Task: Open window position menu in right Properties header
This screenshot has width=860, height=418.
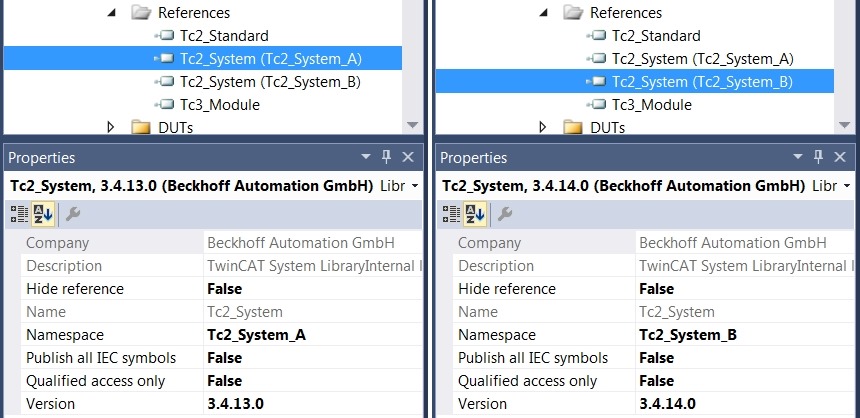Action: click(x=797, y=158)
